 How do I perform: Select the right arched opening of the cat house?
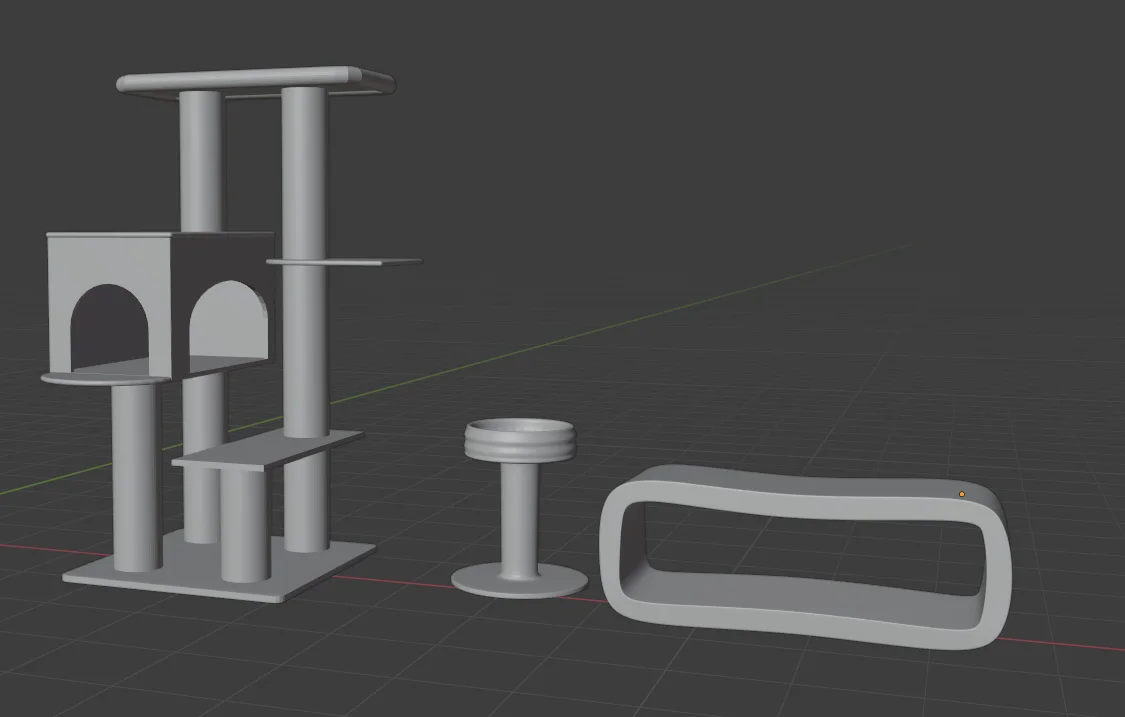[228, 321]
